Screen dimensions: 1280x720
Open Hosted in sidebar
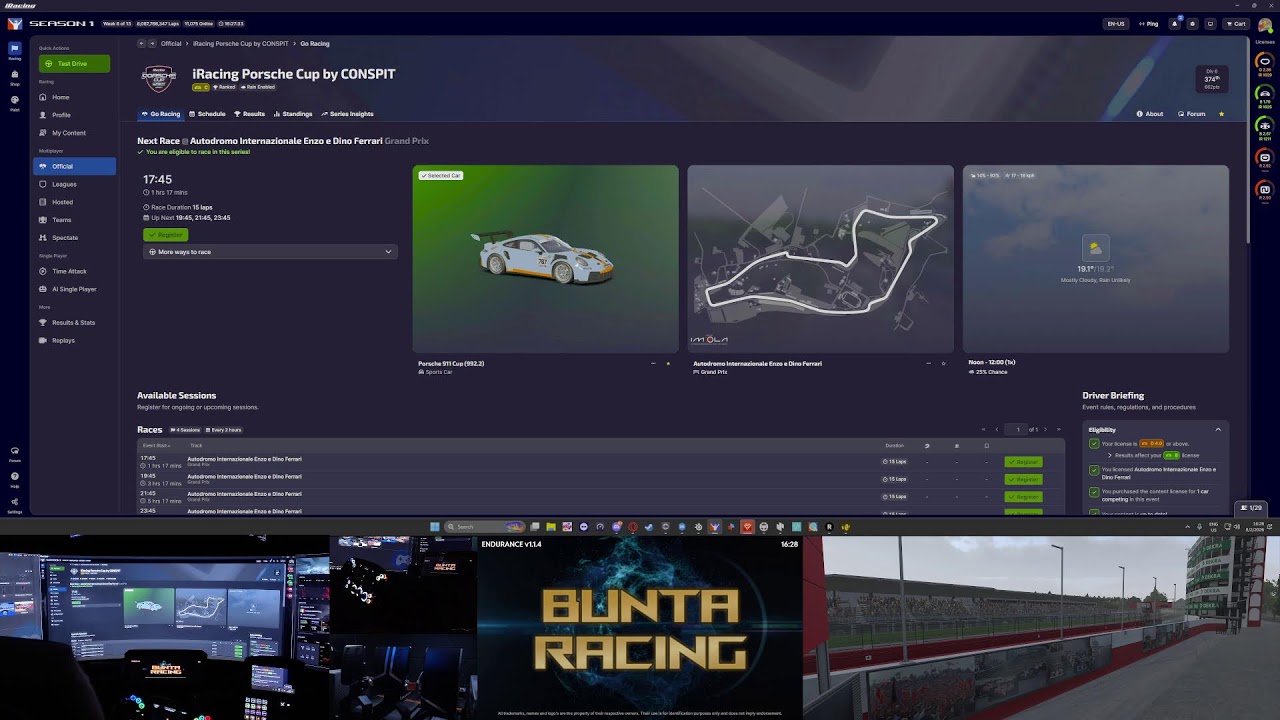click(75, 202)
